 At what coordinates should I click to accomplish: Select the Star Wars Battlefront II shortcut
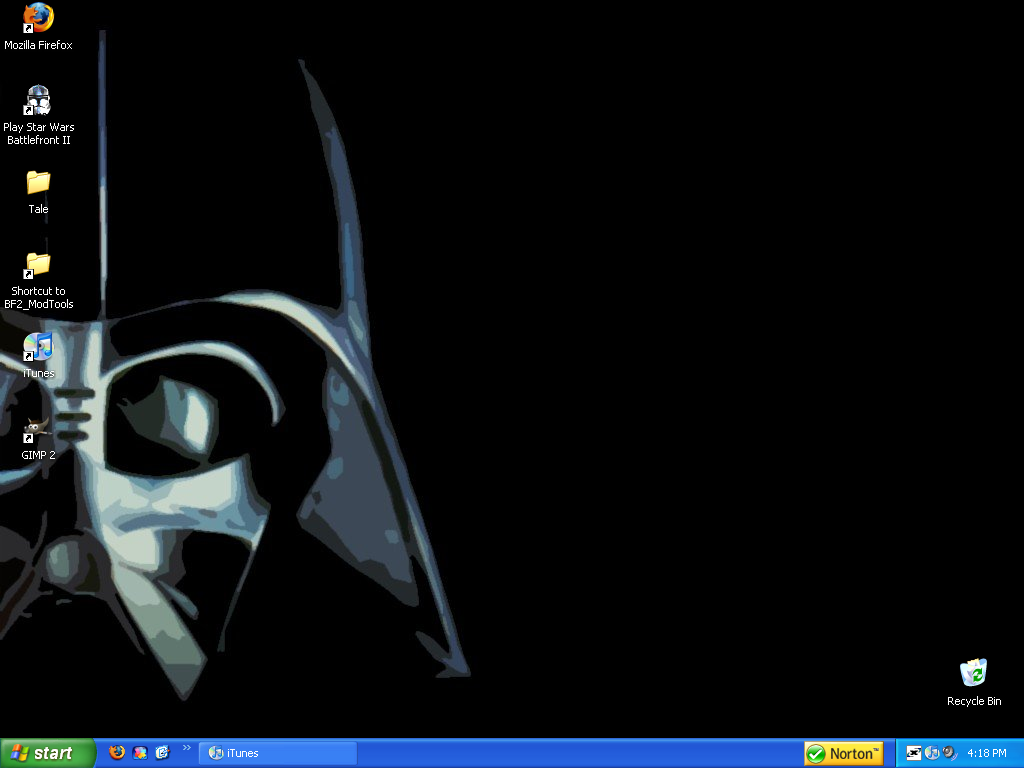point(38,114)
